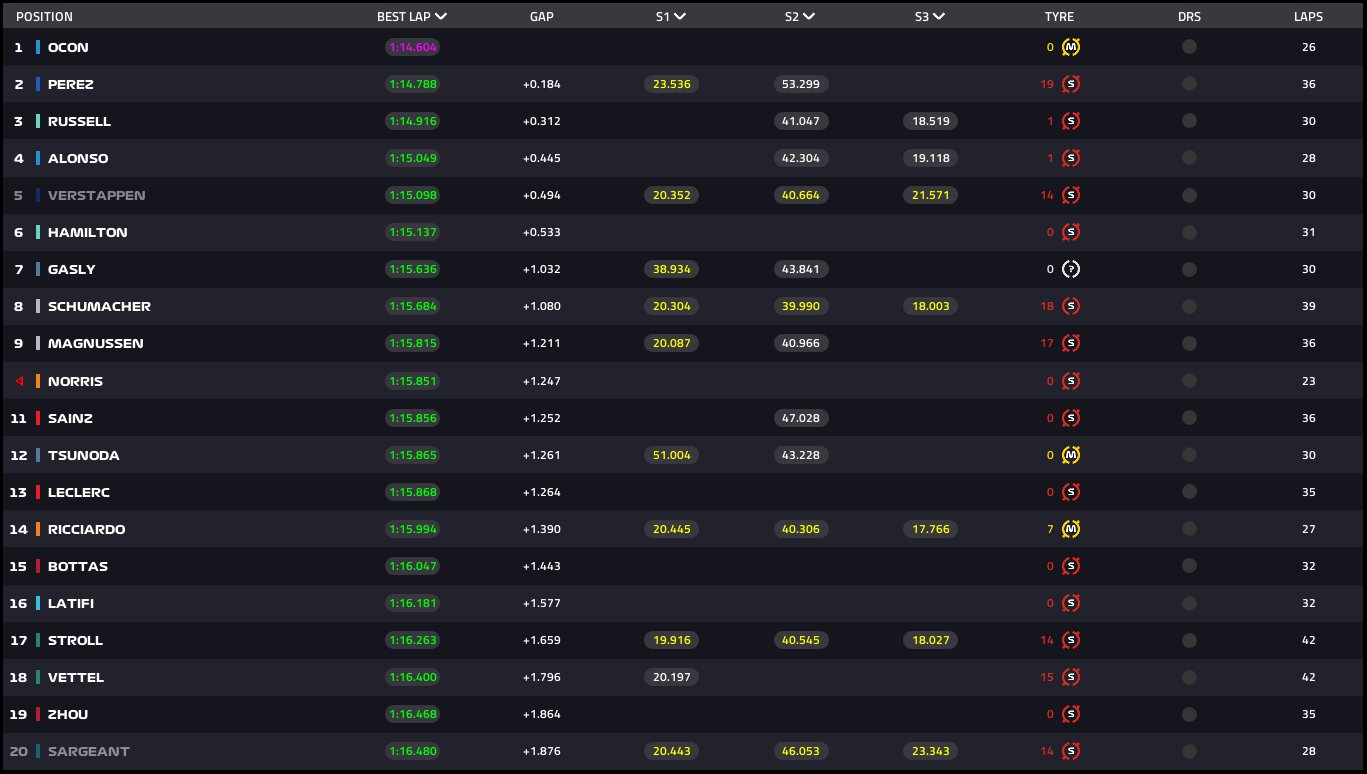This screenshot has width=1367, height=774.
Task: Click Latifi's best lap 1:16.181
Action: [412, 603]
